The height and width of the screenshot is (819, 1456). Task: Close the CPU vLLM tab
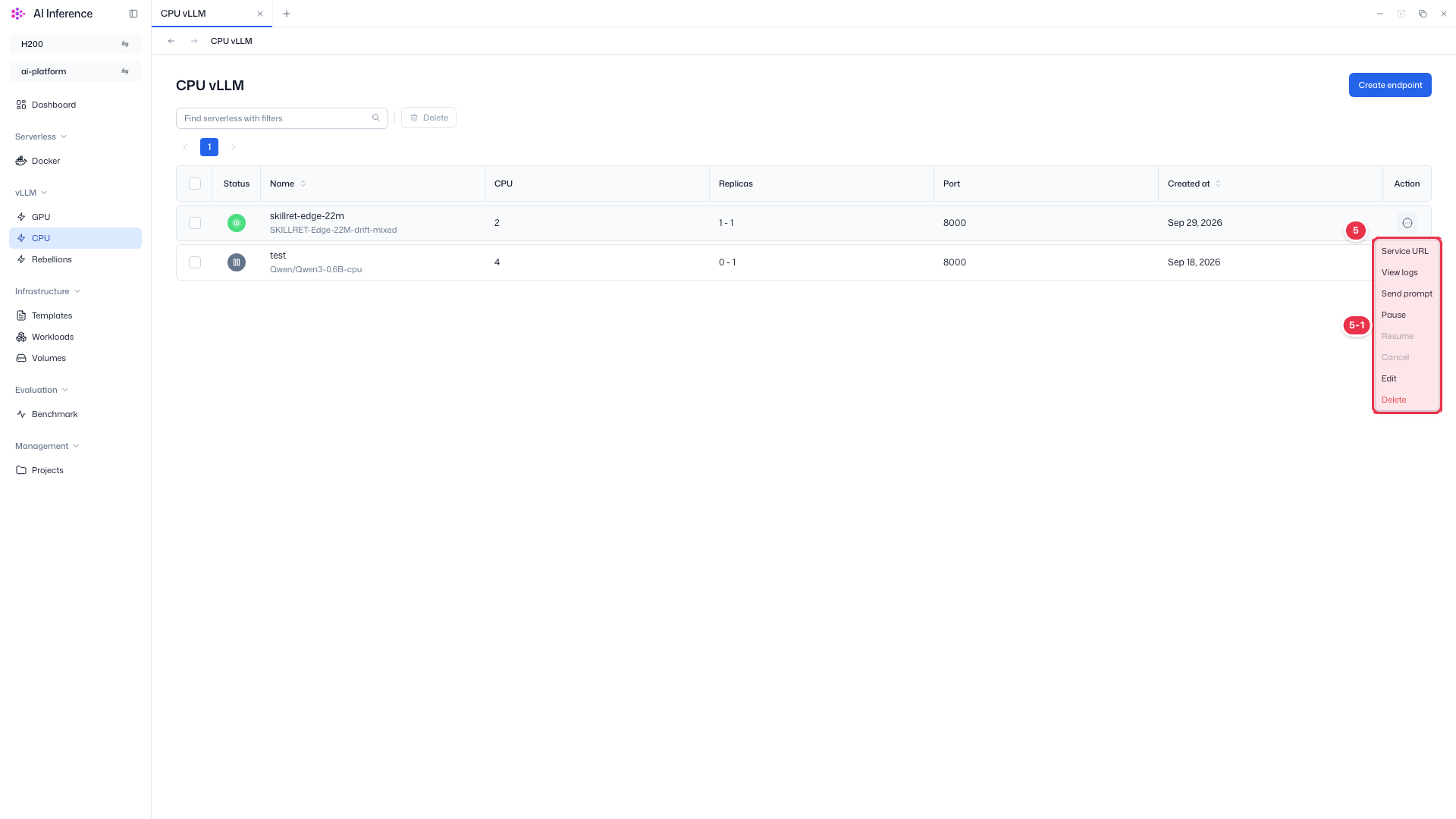point(260,14)
